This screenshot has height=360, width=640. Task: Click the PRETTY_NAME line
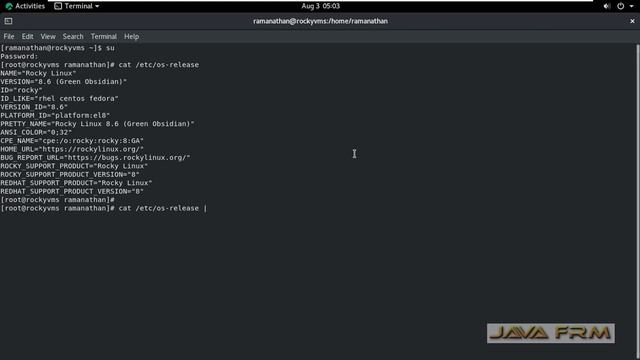(97, 124)
